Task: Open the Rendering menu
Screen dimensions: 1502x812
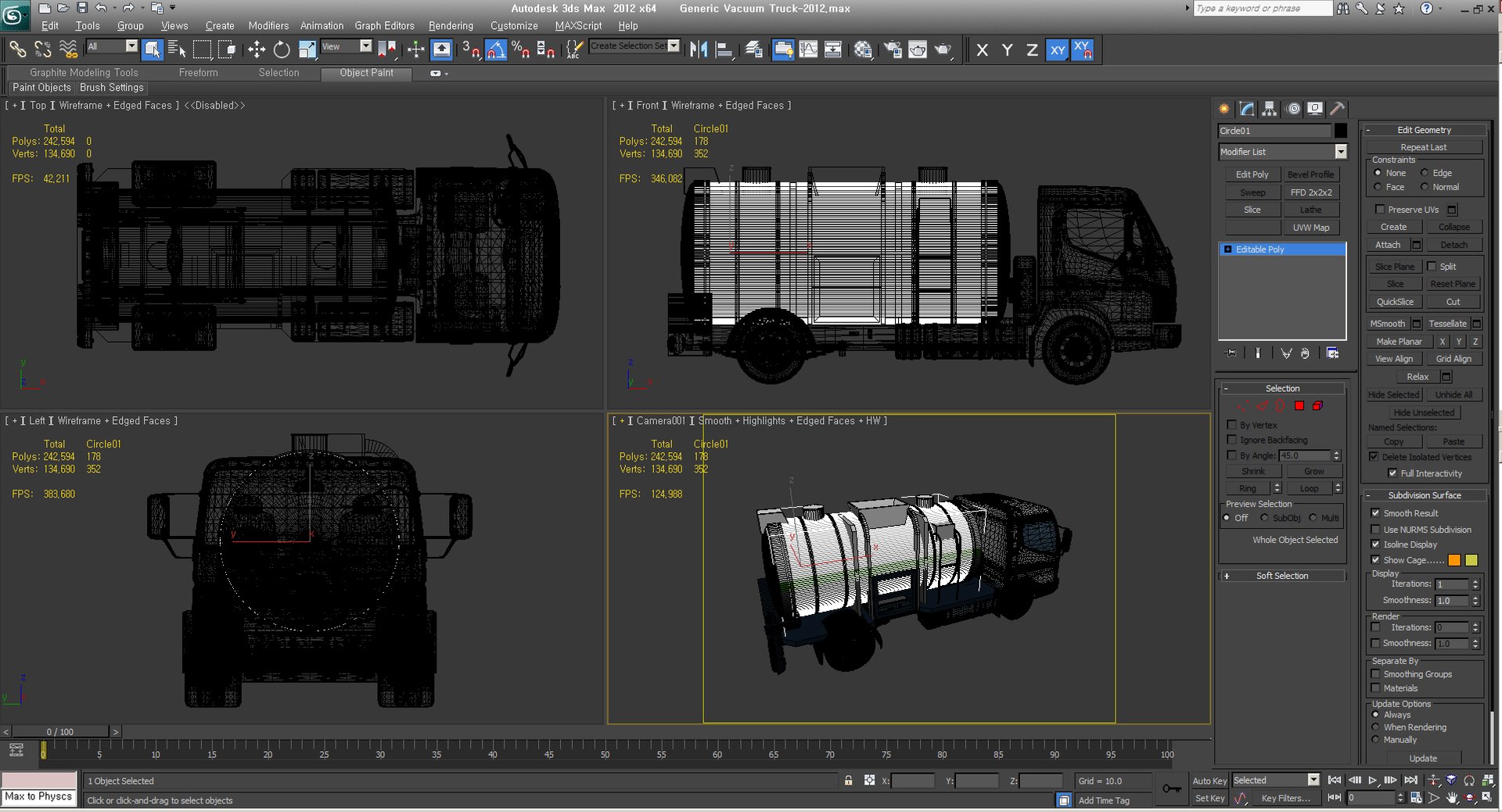Action: tap(451, 26)
